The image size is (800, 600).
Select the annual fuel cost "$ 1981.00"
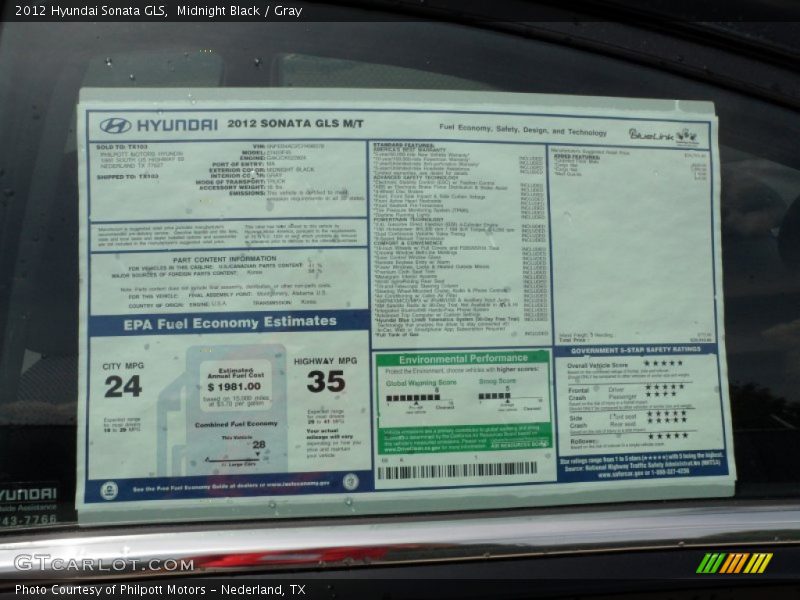click(x=234, y=387)
